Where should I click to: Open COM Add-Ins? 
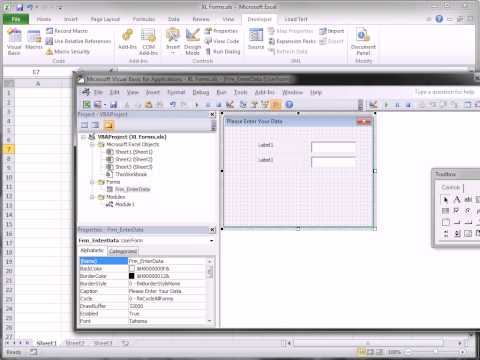pos(148,42)
